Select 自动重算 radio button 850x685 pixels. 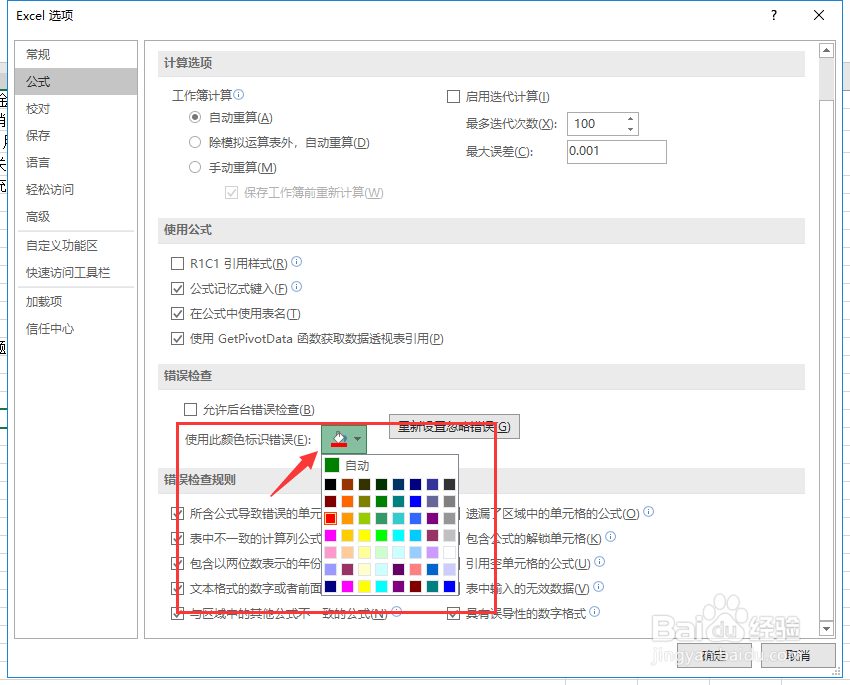195,117
